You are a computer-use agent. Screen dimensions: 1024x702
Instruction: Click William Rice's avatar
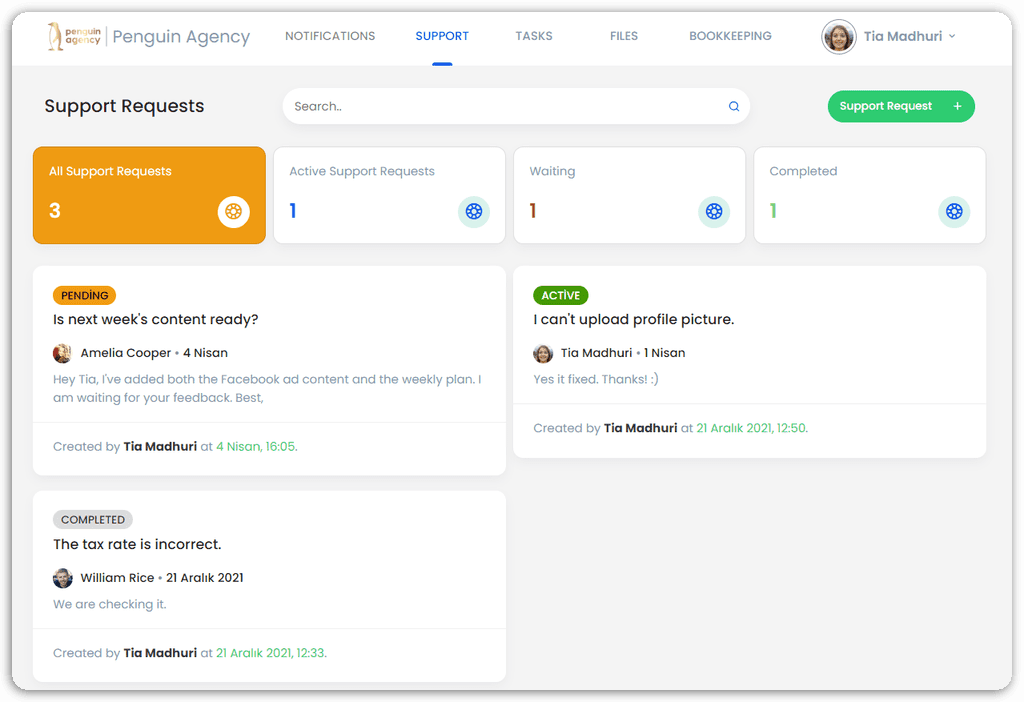pyautogui.click(x=62, y=578)
